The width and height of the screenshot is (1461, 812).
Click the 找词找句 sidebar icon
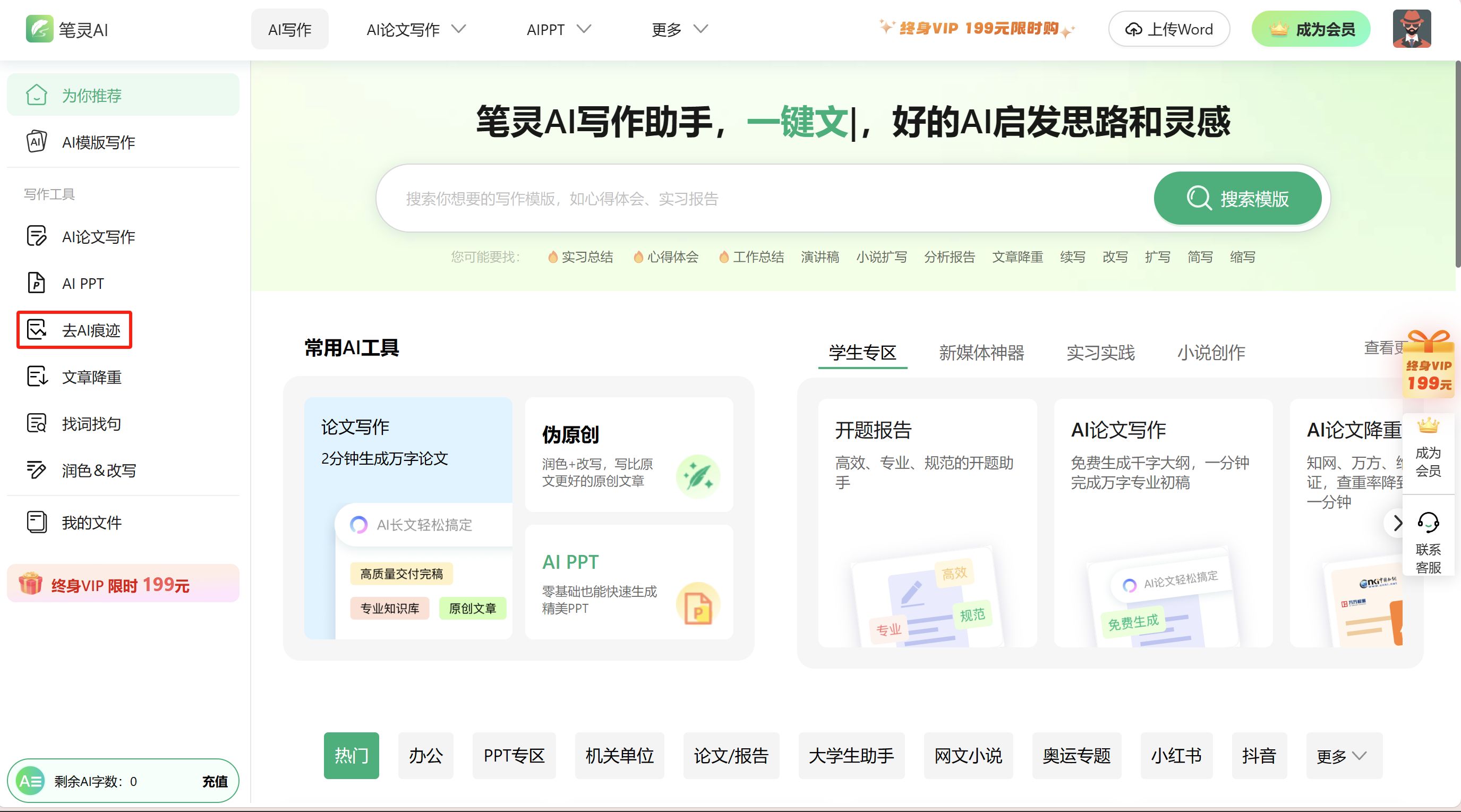pyautogui.click(x=36, y=423)
